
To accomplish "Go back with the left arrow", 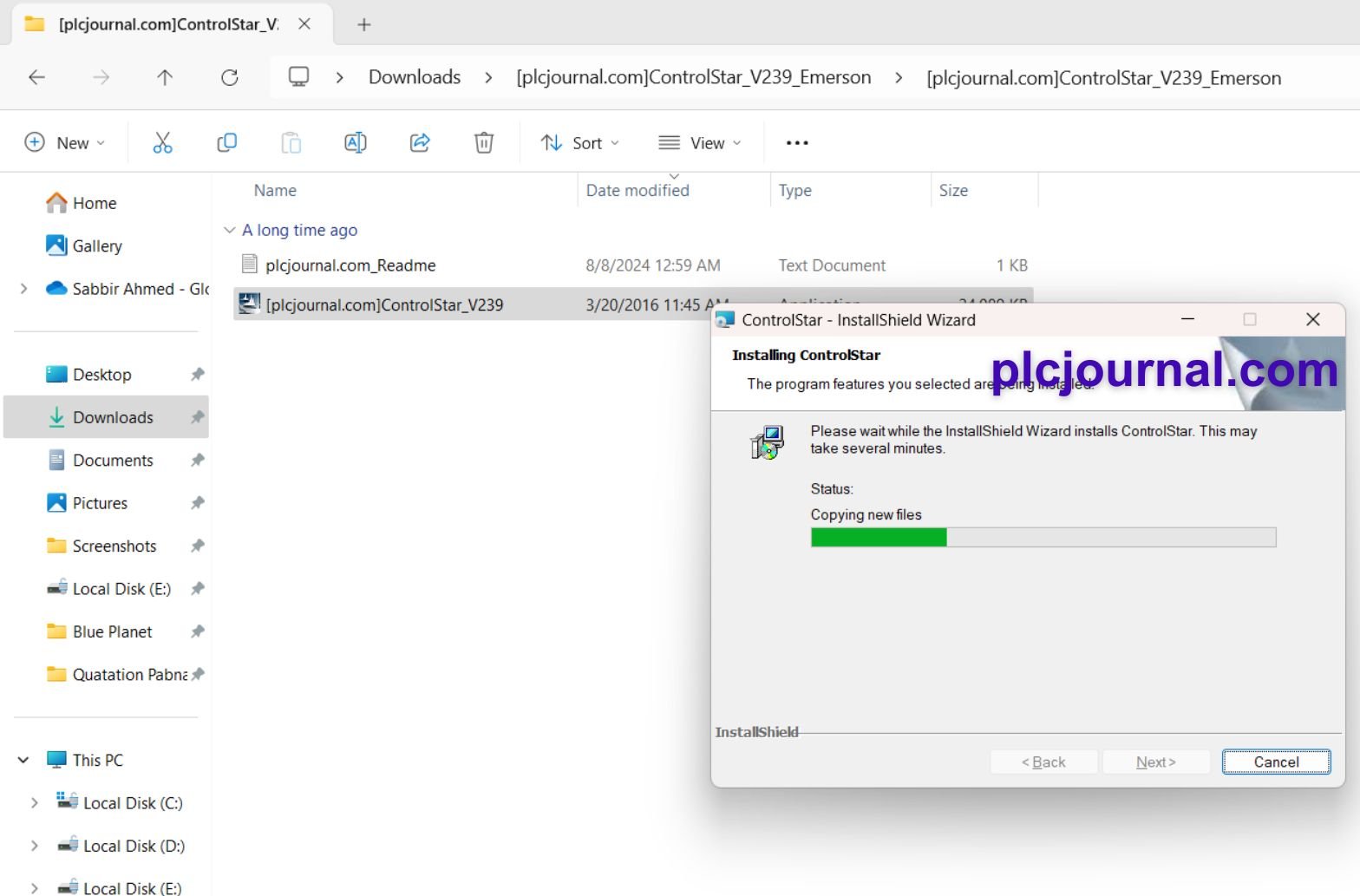I will coord(36,77).
